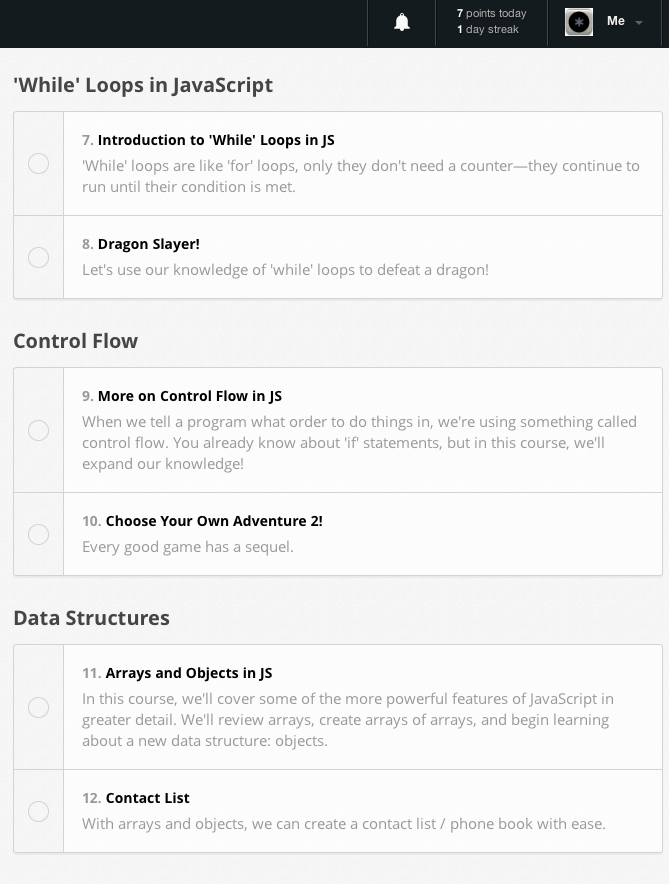
Task: Select completion circle for More on Control Flow
Action: 38,430
